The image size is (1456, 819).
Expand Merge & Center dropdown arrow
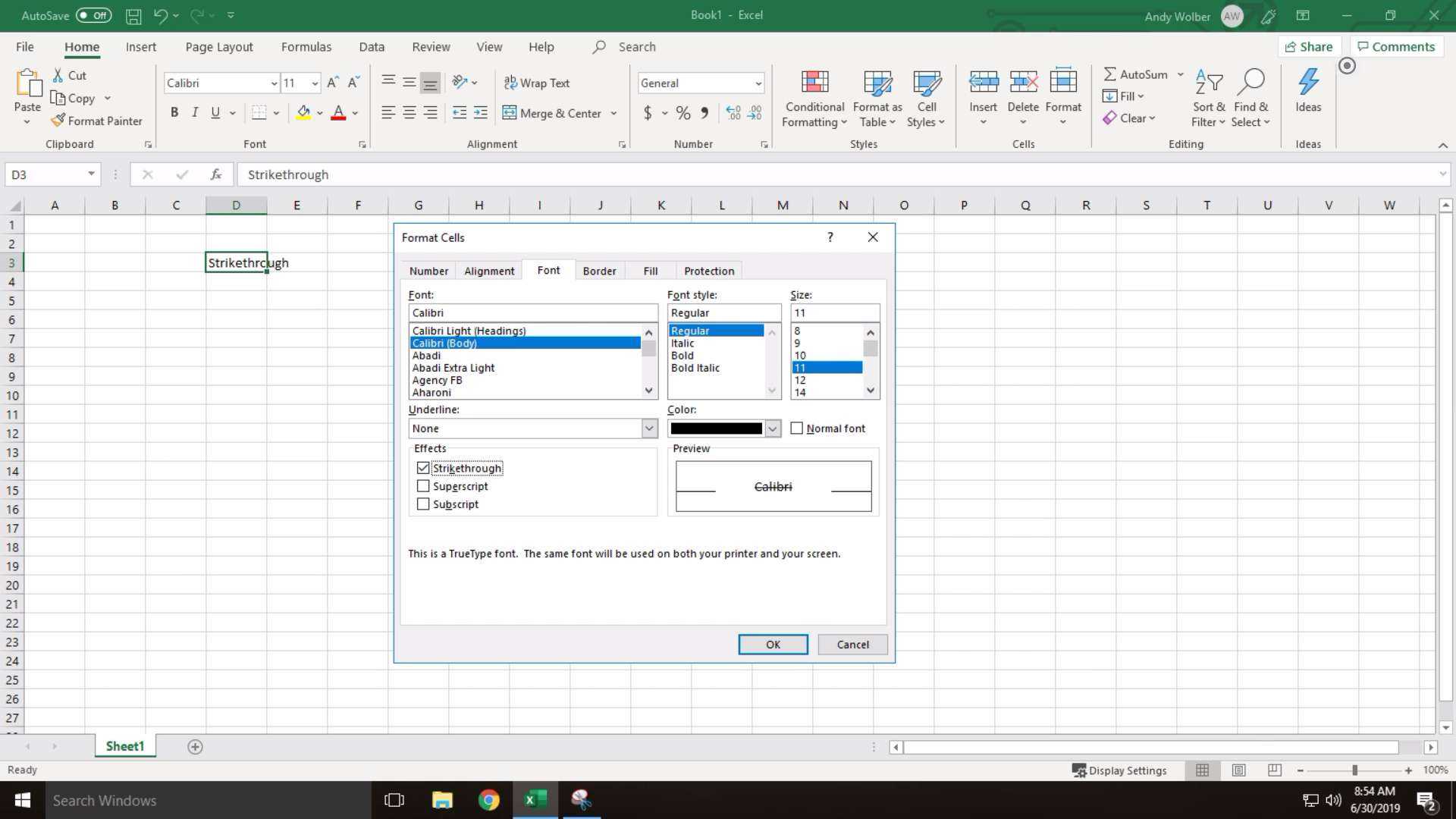tap(613, 113)
